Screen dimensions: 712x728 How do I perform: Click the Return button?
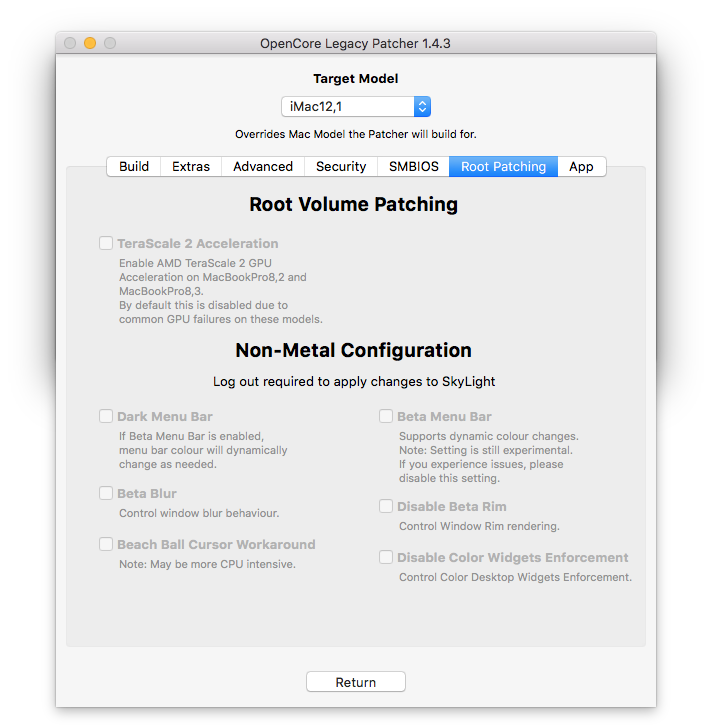(356, 682)
